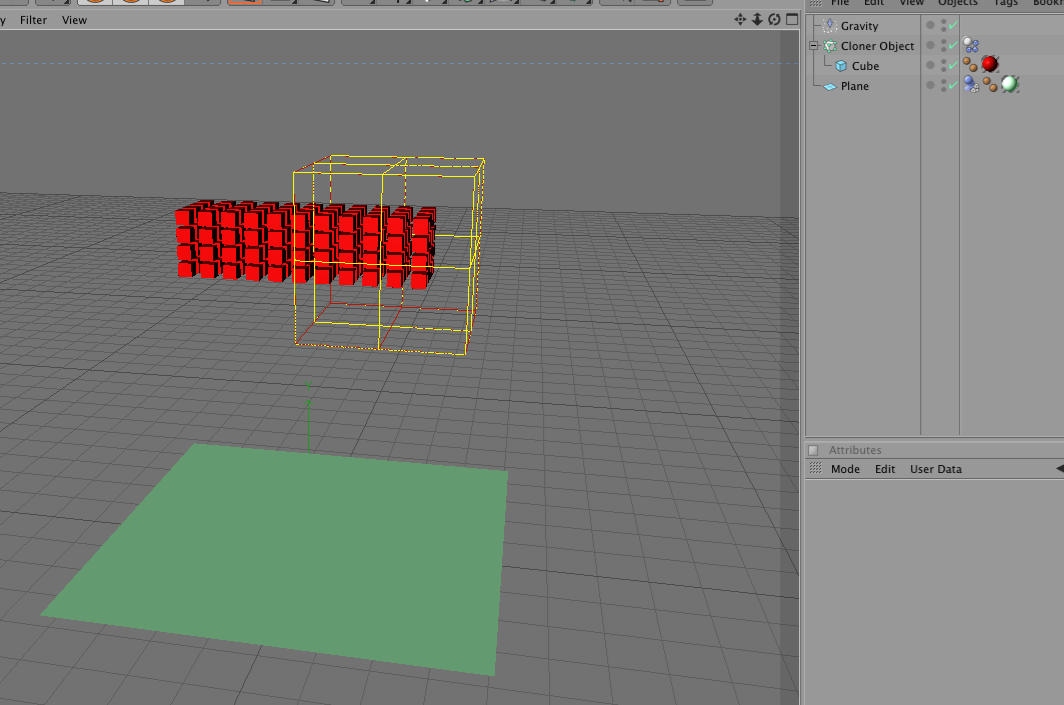Screen dimensions: 1064x705
Task: Select the Plane object icon in the hierarchy
Action: coord(829,86)
